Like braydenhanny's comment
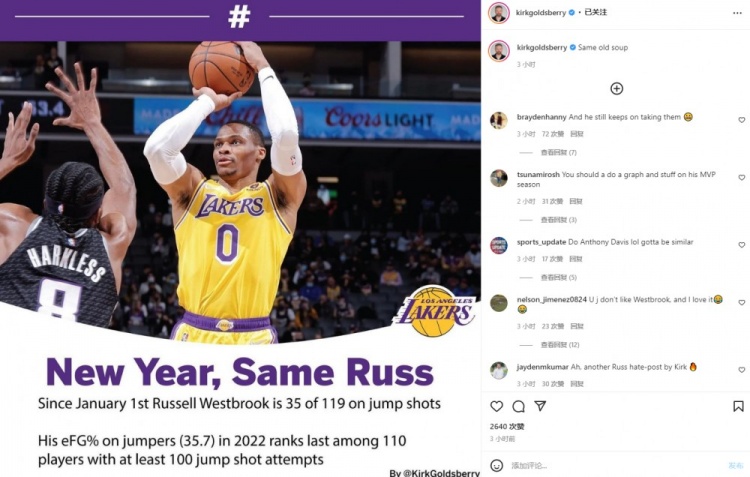Image resolution: width=750 pixels, height=477 pixels. [x=741, y=120]
